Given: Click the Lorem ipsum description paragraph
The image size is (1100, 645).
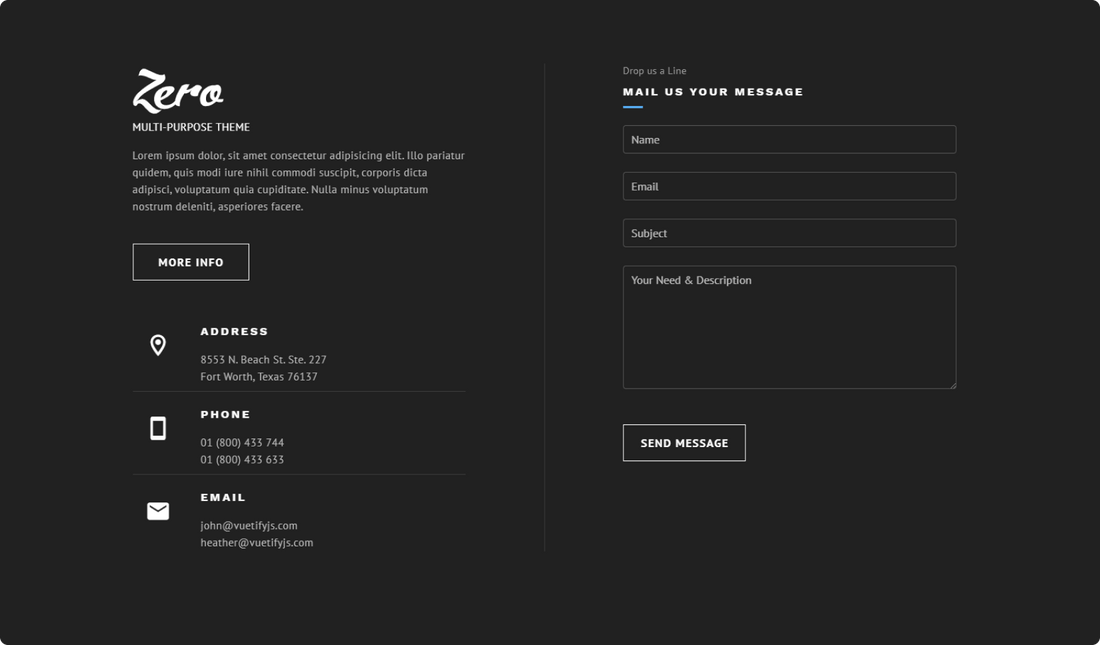Looking at the screenshot, I should [299, 181].
